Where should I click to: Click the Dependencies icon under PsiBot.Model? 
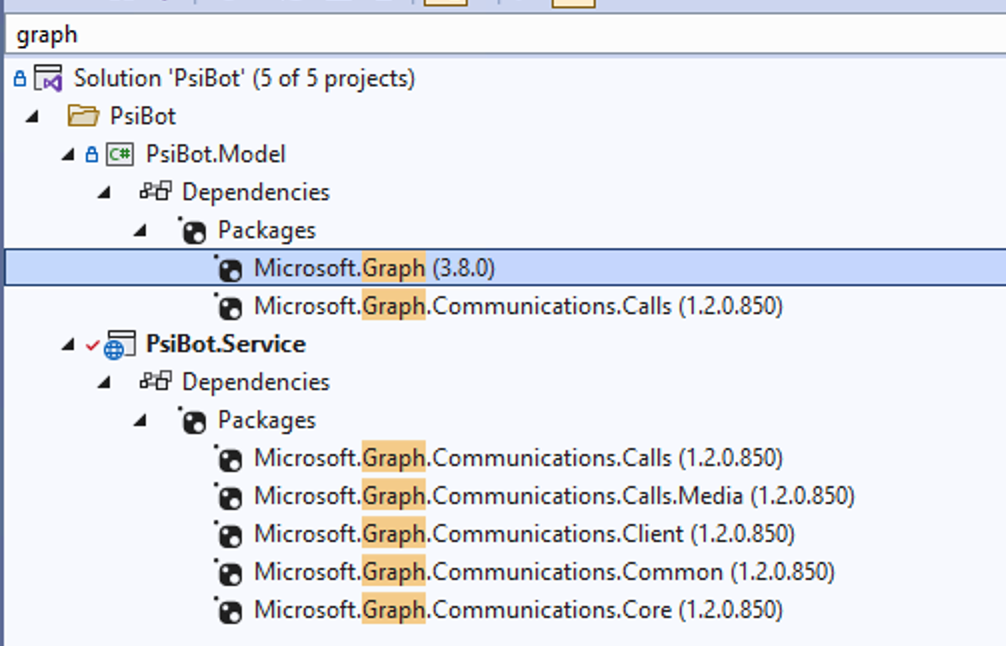click(x=156, y=192)
